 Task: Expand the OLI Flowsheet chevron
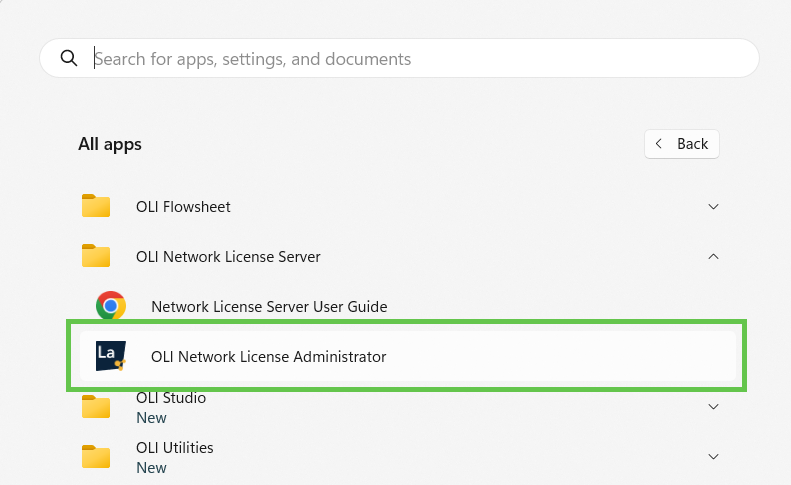(x=713, y=206)
